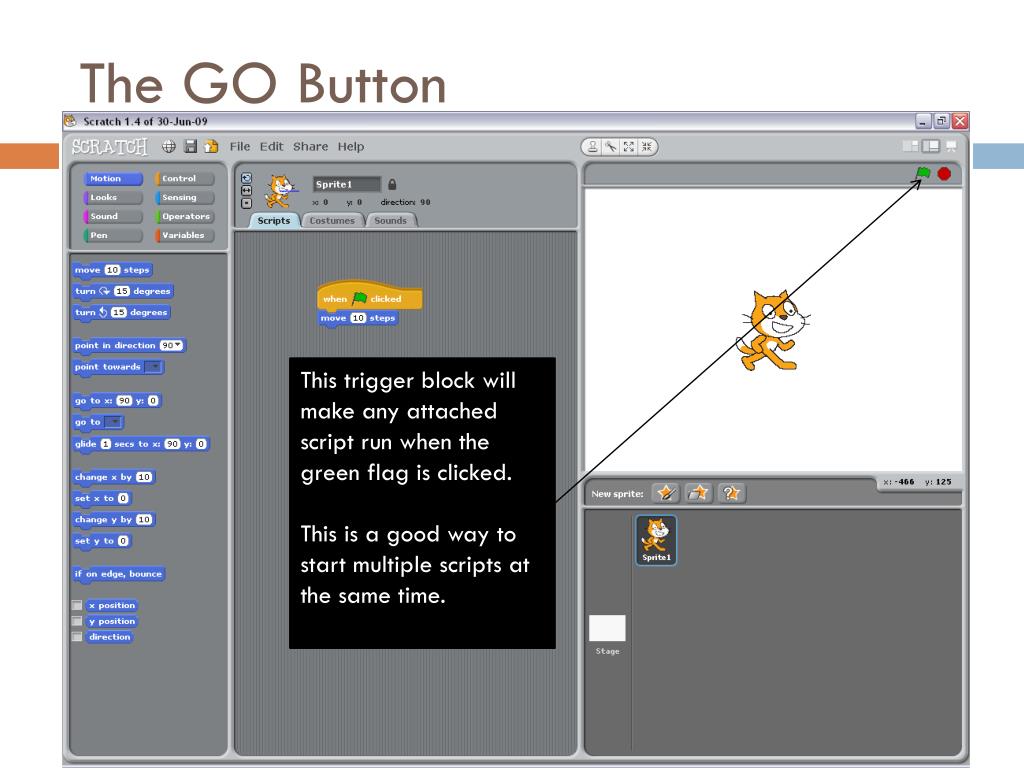Click the 'when flag clicked' hat block

tap(370, 296)
